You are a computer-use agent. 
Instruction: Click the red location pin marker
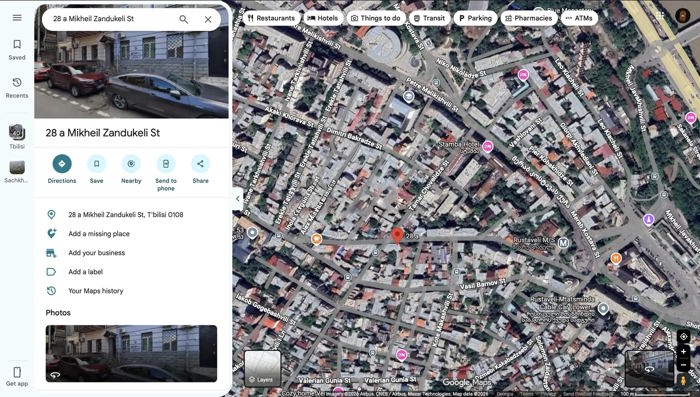coord(397,235)
